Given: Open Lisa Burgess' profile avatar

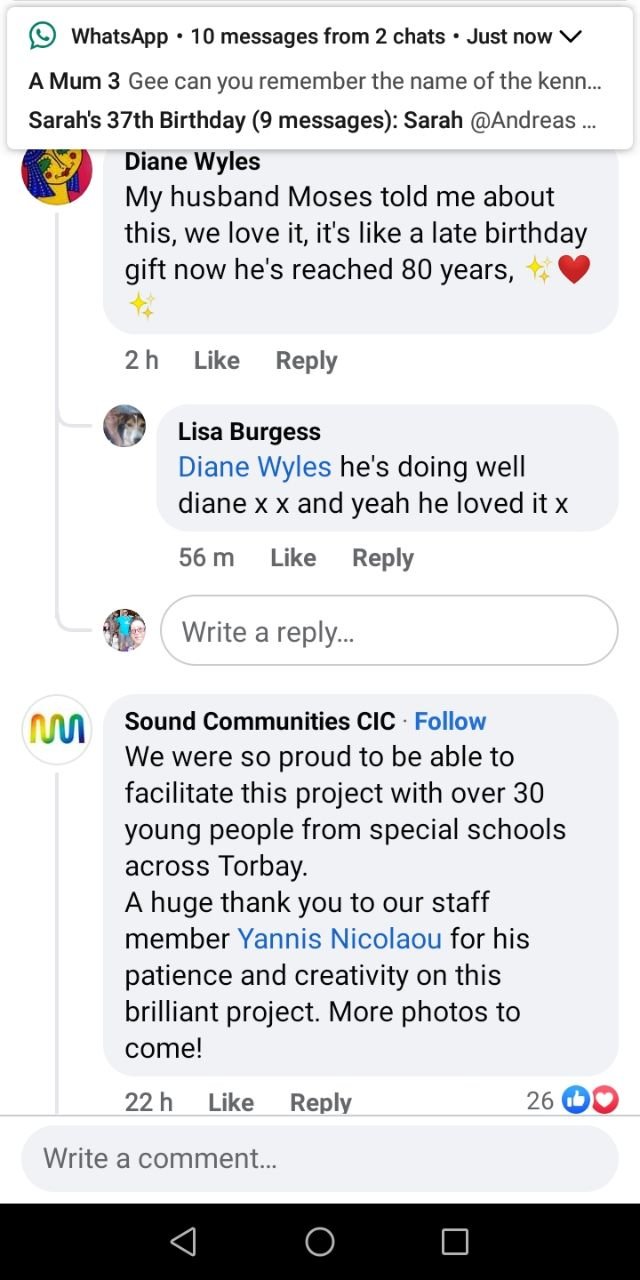Looking at the screenshot, I should pyautogui.click(x=125, y=426).
